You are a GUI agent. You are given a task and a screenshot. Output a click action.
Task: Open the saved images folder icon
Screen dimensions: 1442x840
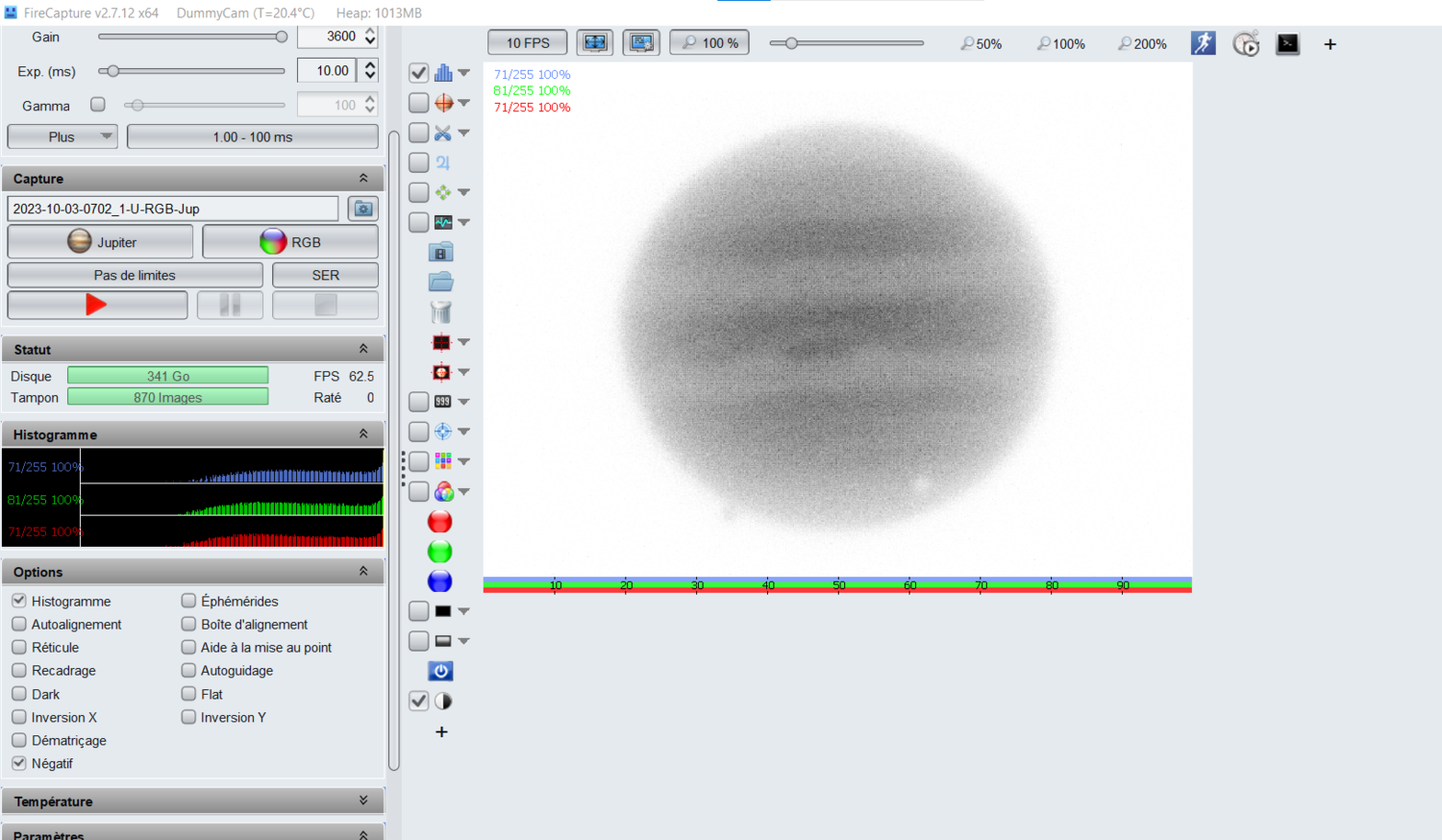coord(440,281)
